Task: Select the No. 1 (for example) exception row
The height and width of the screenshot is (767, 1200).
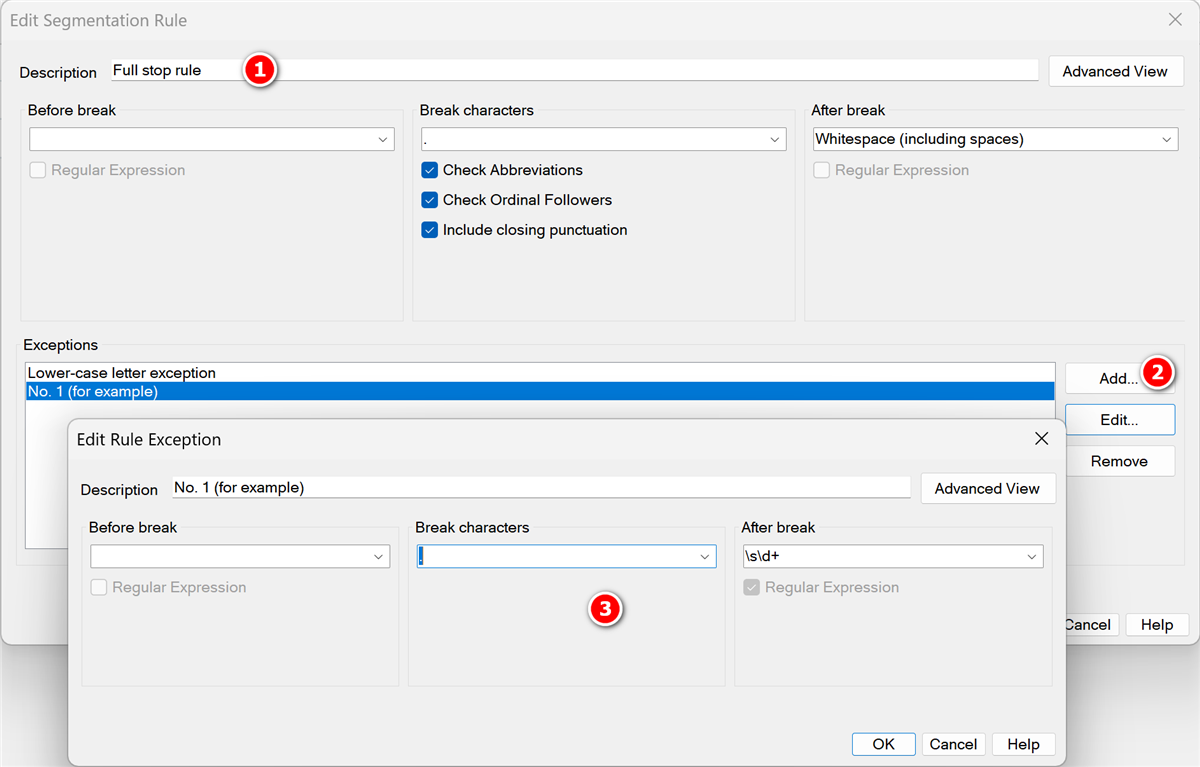Action: click(540, 391)
